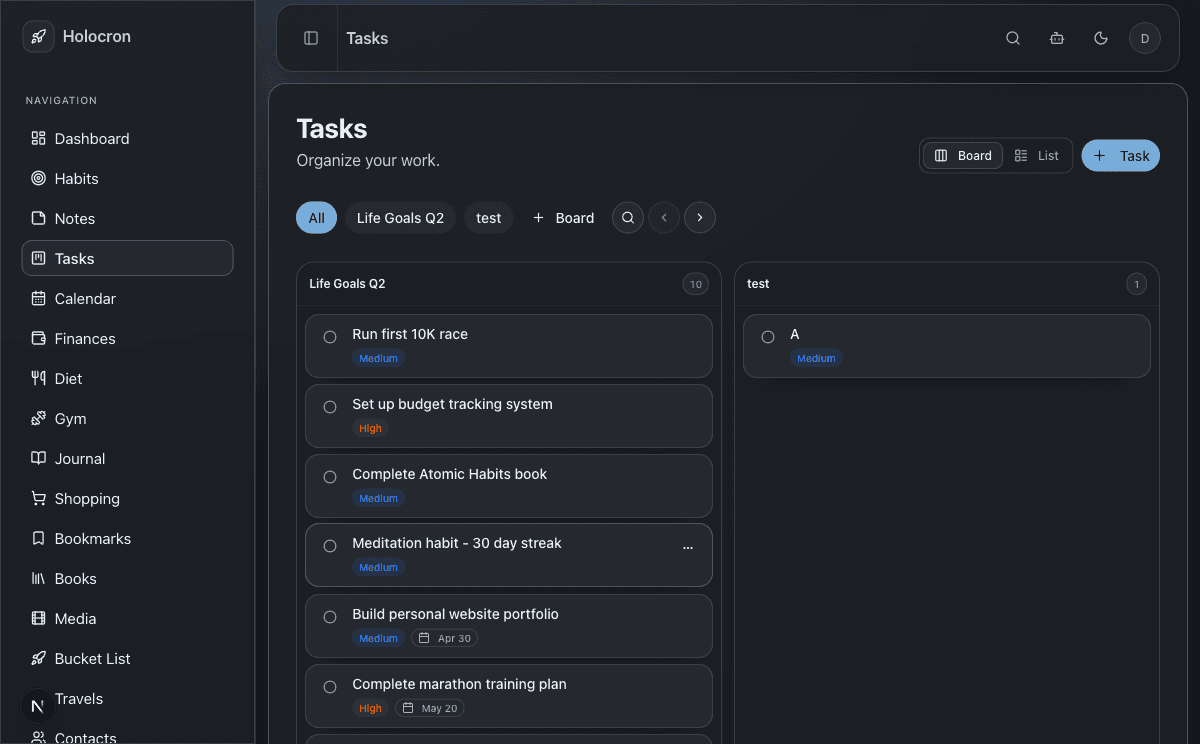
Task: Open Complete Atomic Habits book card
Action: pyautogui.click(x=509, y=486)
